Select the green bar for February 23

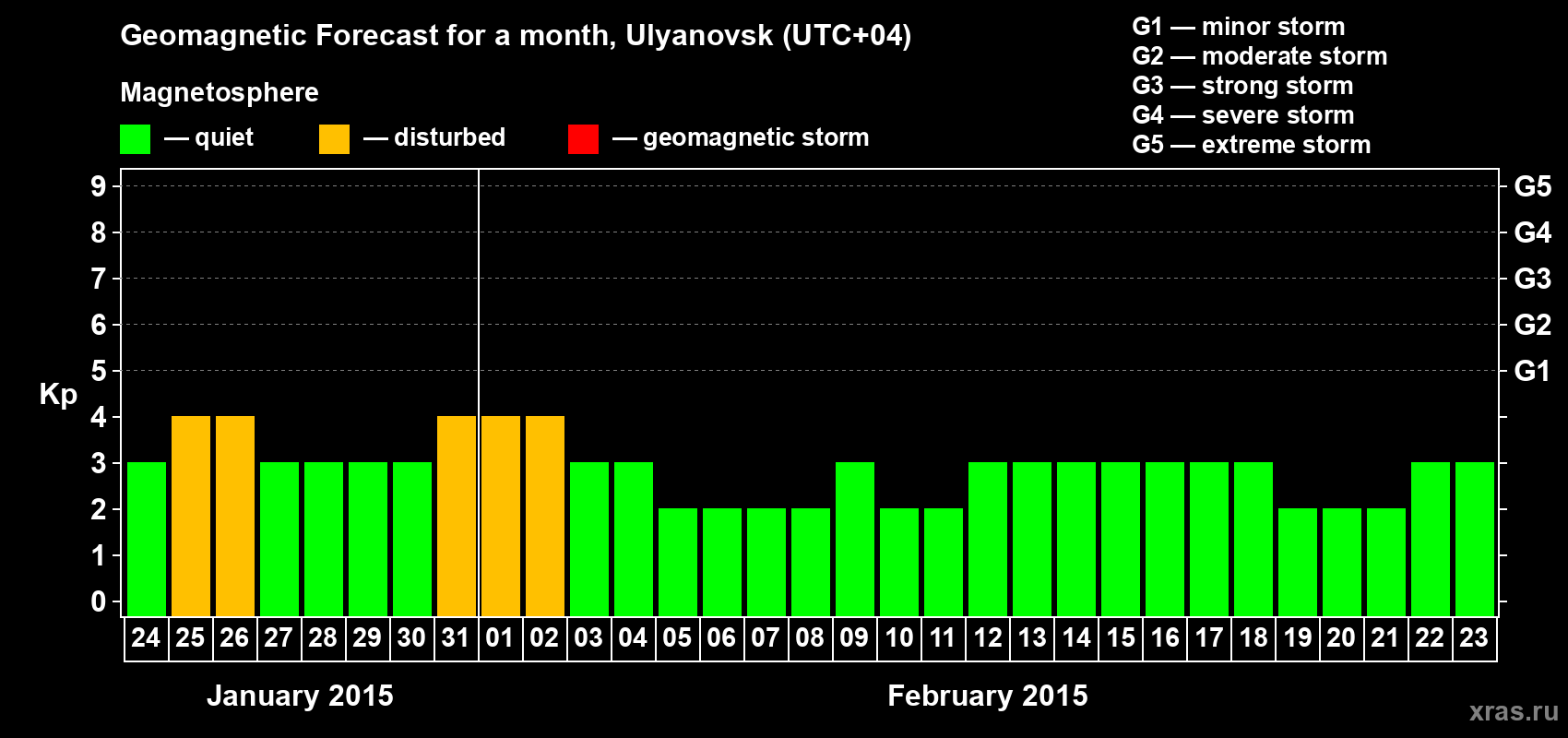[x=1475, y=539]
